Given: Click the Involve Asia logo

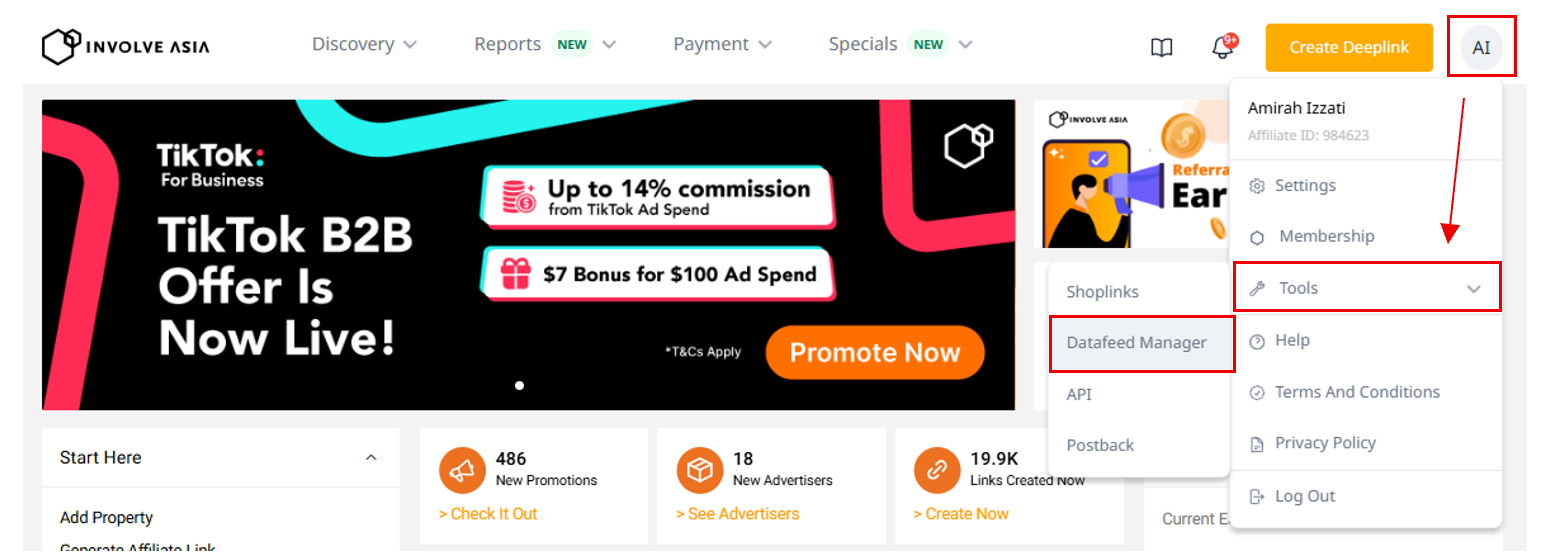Looking at the screenshot, I should pos(126,46).
